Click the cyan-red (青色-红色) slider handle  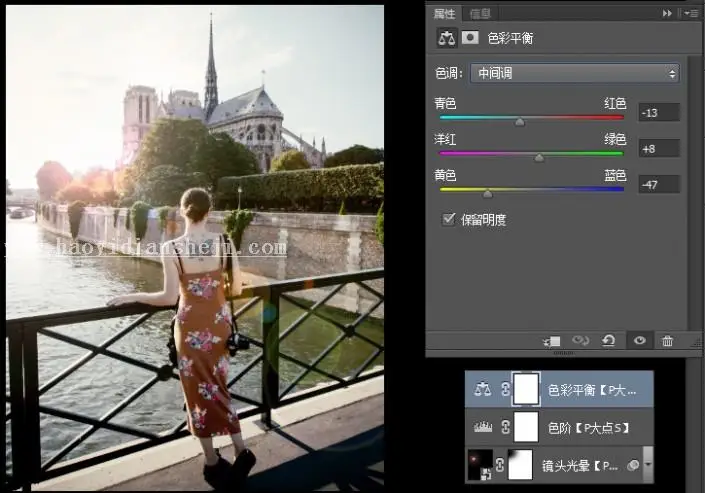tap(520, 121)
